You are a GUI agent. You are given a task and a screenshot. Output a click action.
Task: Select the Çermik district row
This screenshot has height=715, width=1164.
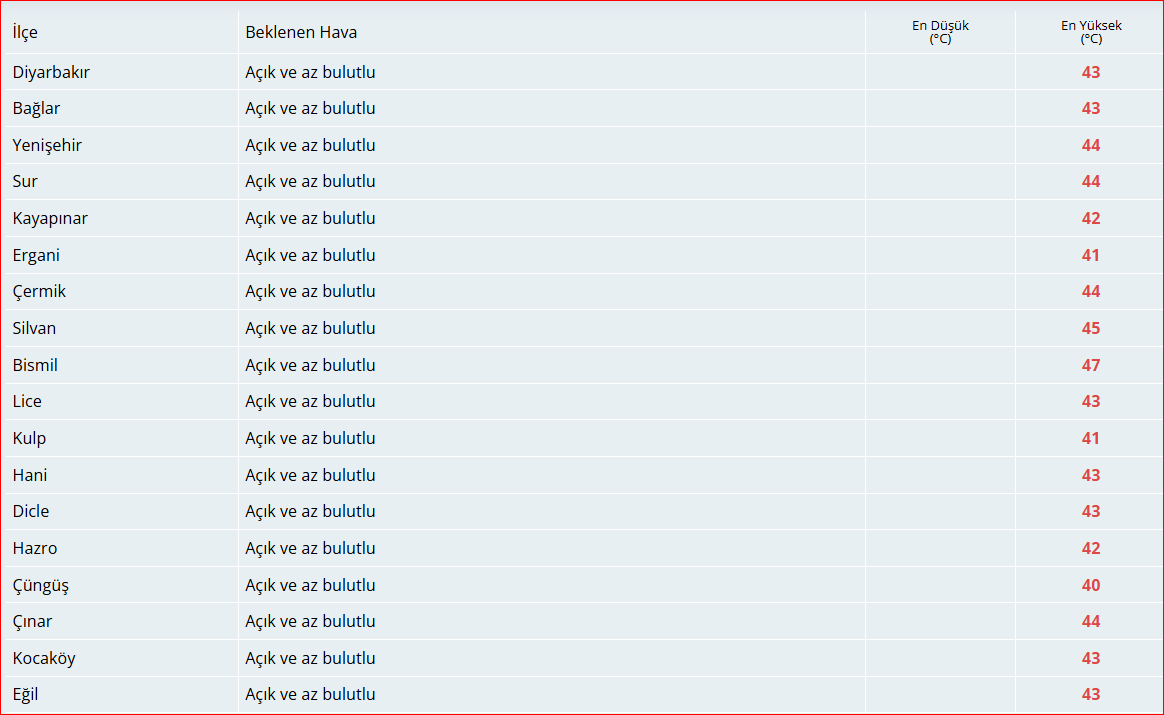click(x=582, y=291)
